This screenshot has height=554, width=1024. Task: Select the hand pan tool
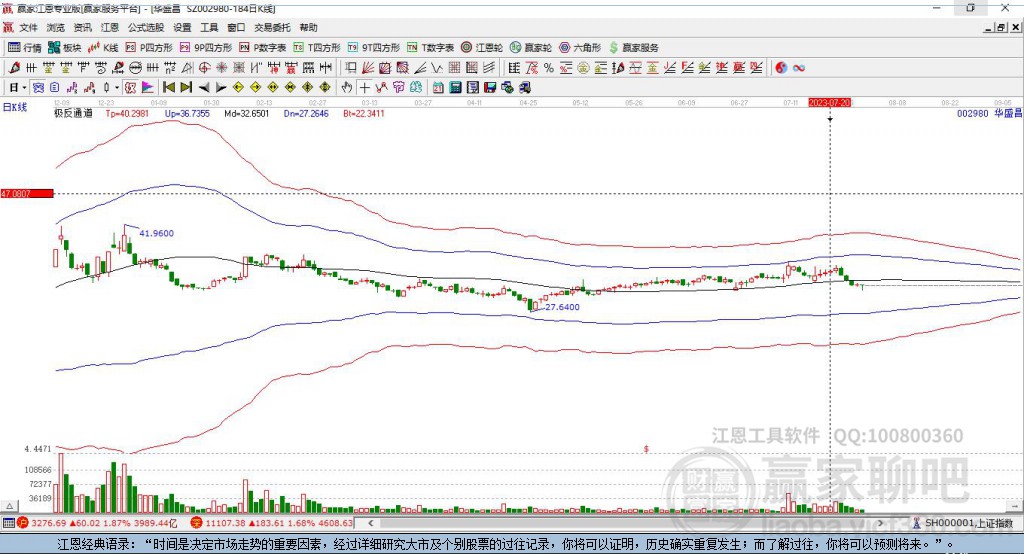[347, 88]
